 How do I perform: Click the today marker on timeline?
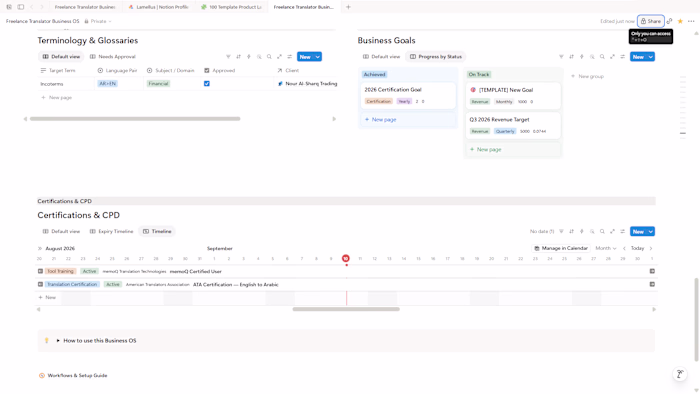[x=346, y=258]
